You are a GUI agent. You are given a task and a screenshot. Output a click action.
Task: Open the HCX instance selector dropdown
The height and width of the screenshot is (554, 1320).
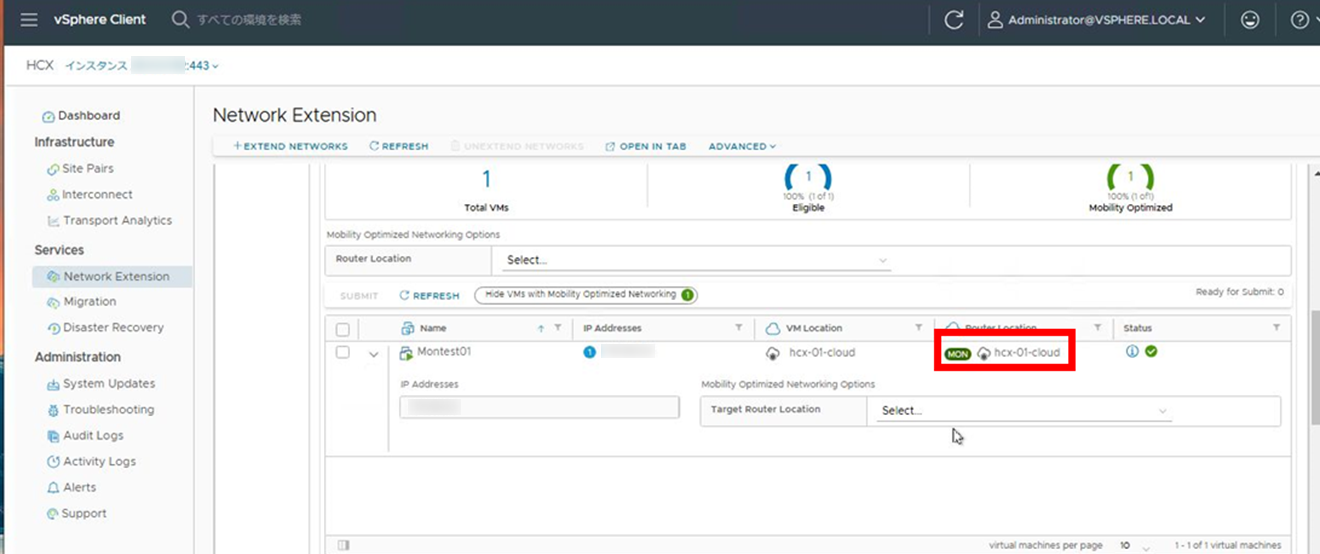[141, 66]
